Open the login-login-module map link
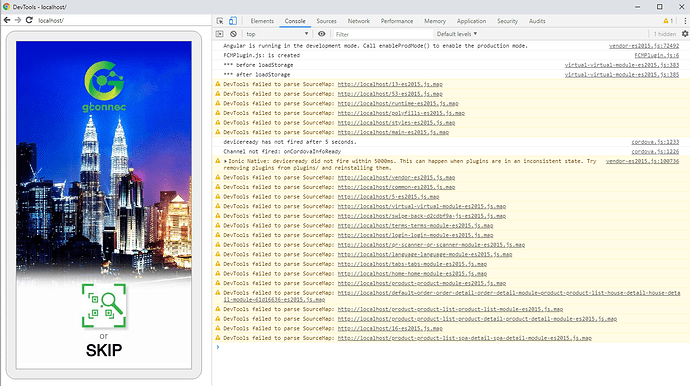690x386 pixels. pos(415,235)
